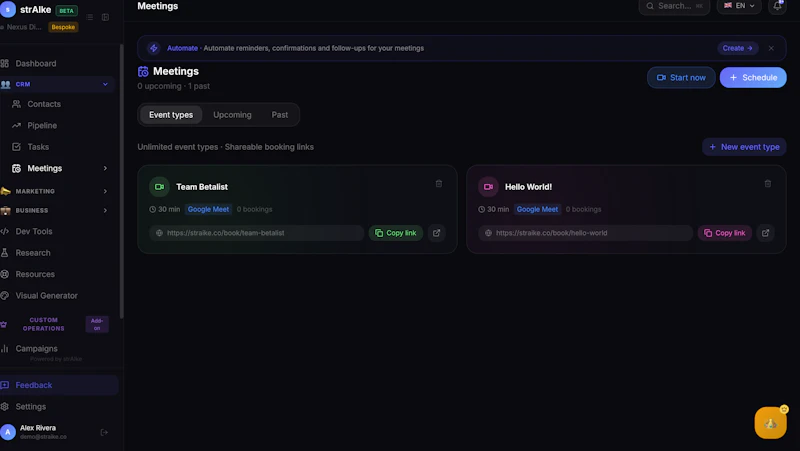Click the Team Betalist video icon
Screen dimensions: 800x451
pos(159,187)
